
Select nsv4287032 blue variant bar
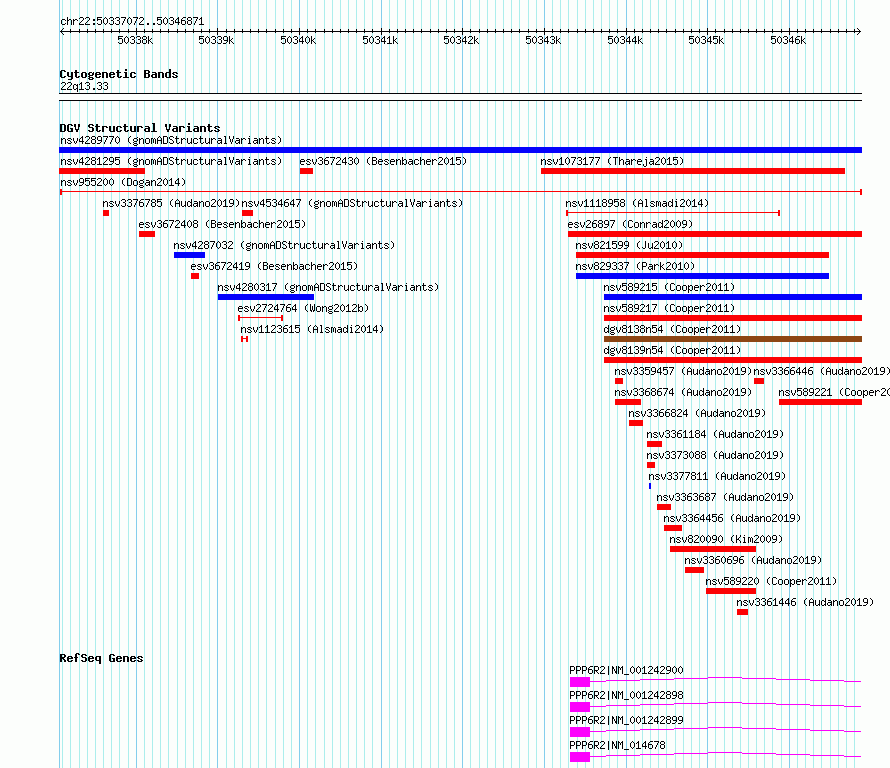tap(190, 255)
